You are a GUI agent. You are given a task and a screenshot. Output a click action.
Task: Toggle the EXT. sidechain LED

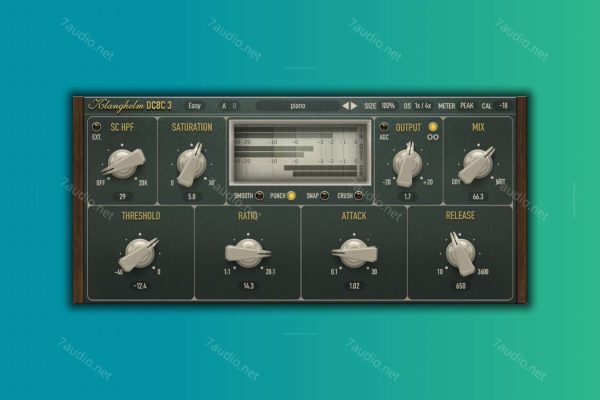(x=96, y=126)
